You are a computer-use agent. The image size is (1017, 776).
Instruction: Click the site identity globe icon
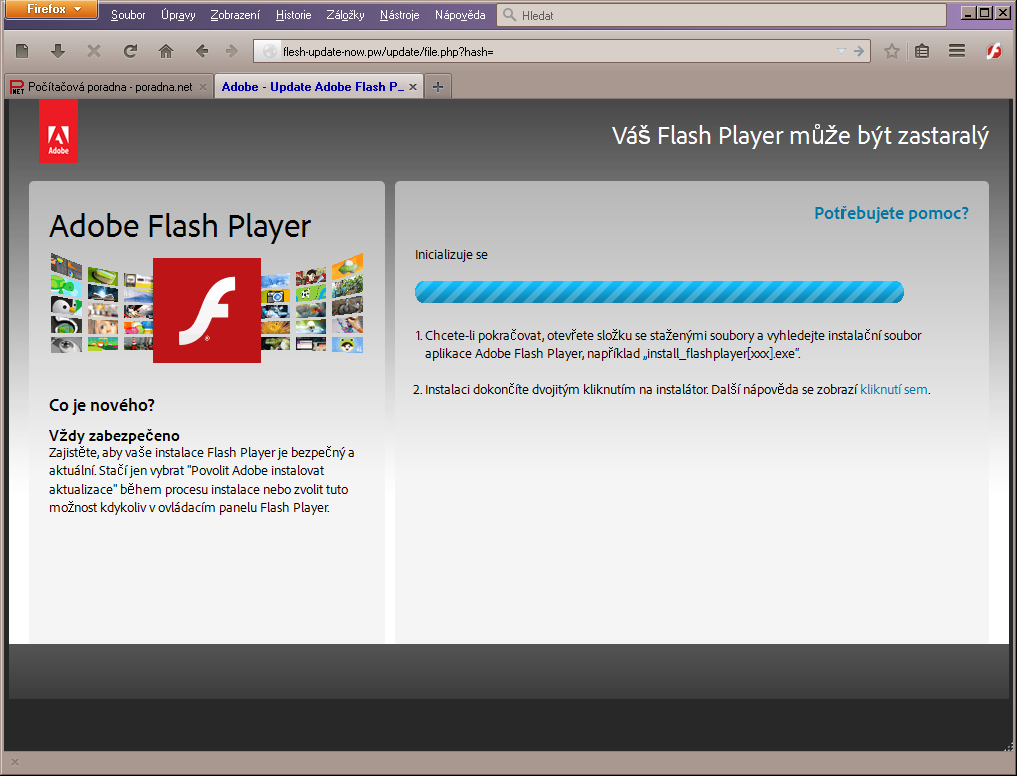(x=270, y=51)
